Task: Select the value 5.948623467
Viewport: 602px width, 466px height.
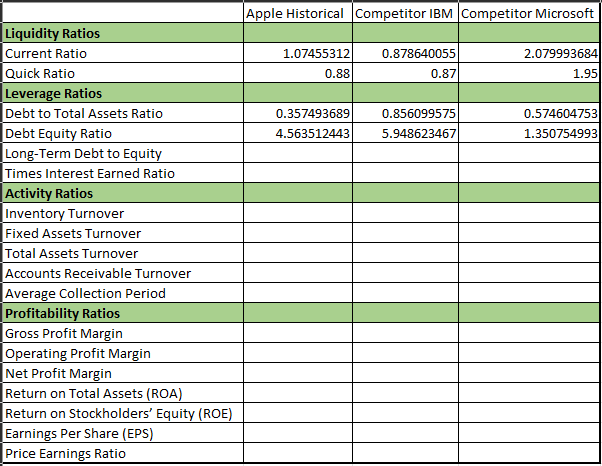Action: click(x=418, y=134)
